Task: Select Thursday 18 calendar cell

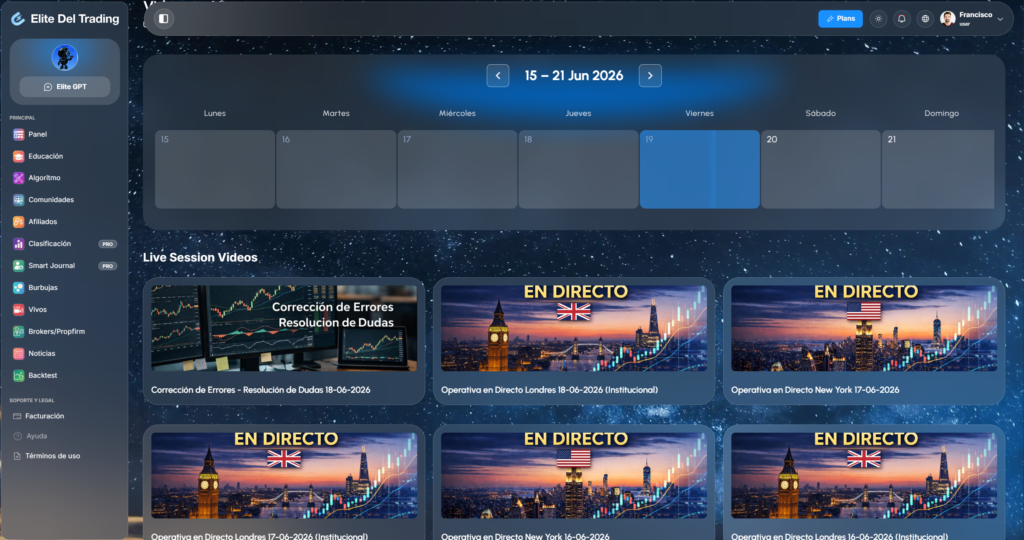Action: coord(579,170)
